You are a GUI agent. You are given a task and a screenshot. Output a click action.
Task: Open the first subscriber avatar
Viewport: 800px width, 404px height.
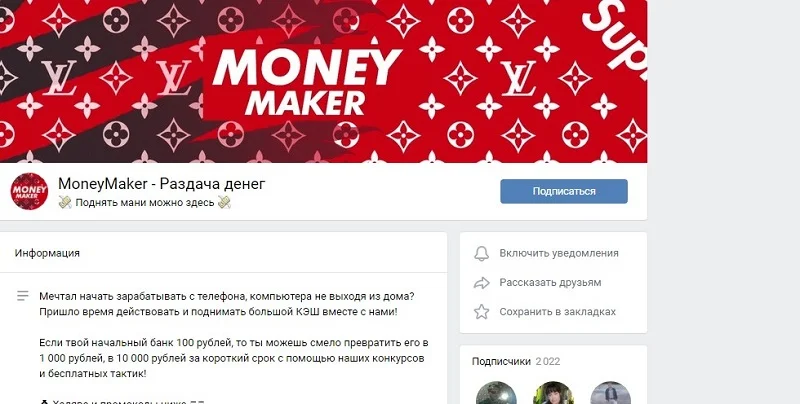click(x=496, y=393)
